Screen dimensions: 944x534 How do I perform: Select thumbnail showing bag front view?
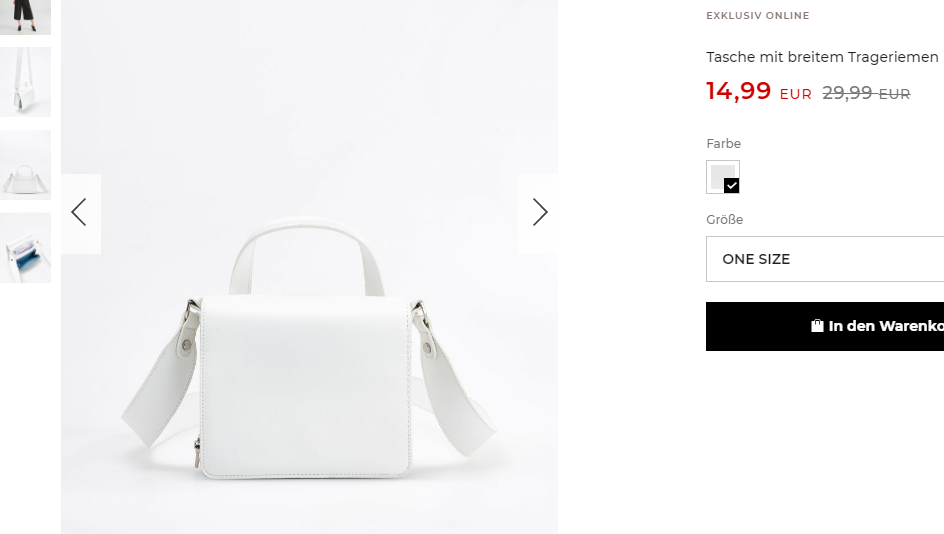(25, 165)
